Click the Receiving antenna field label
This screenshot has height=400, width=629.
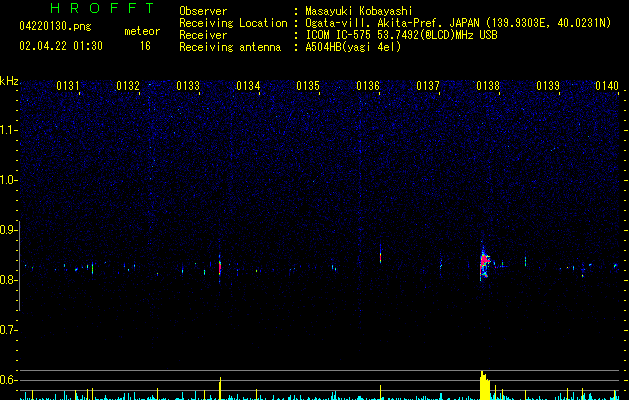pyautogui.click(x=230, y=47)
